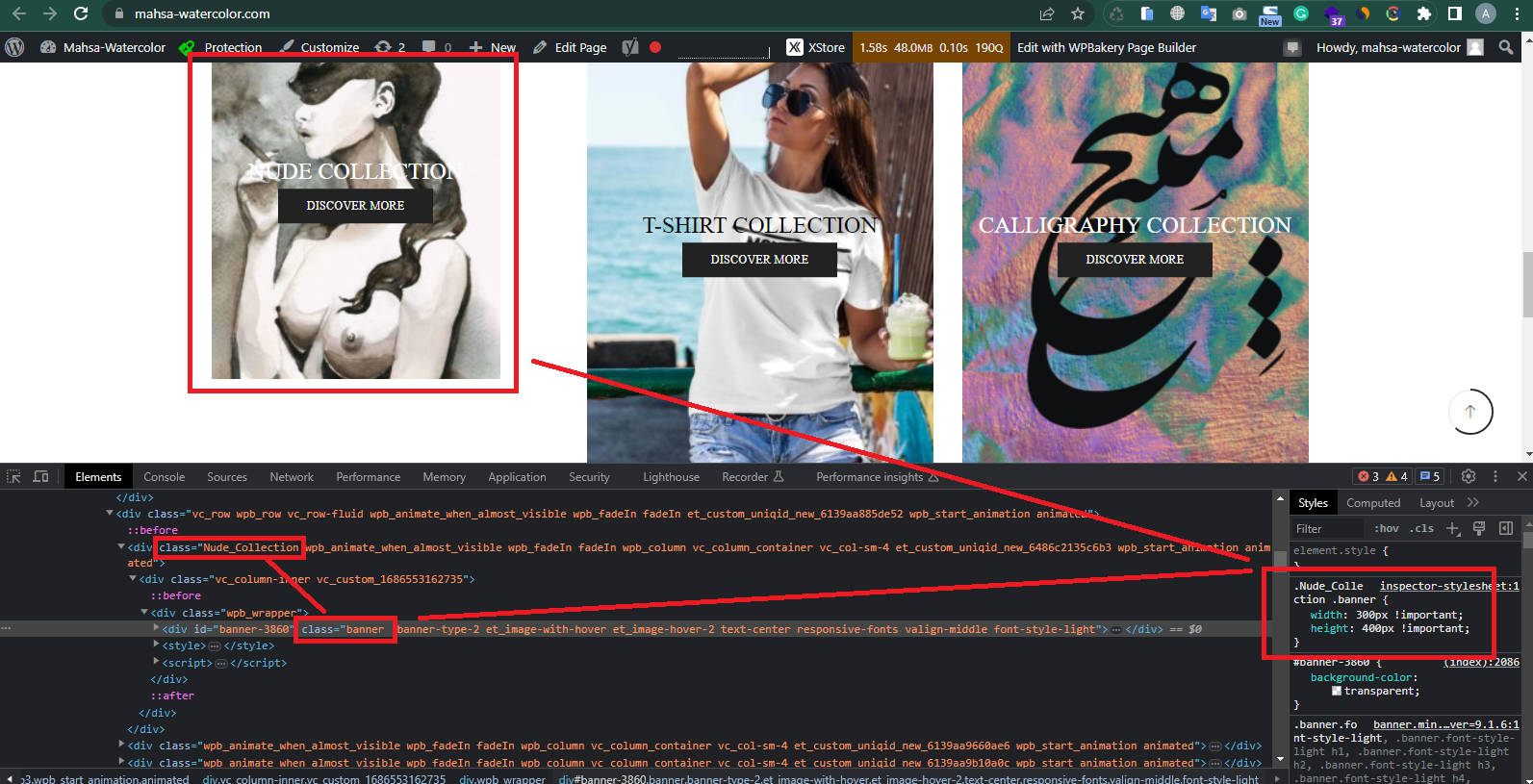Click the transparent background-color swatch
1533x784 pixels.
pos(1337,691)
